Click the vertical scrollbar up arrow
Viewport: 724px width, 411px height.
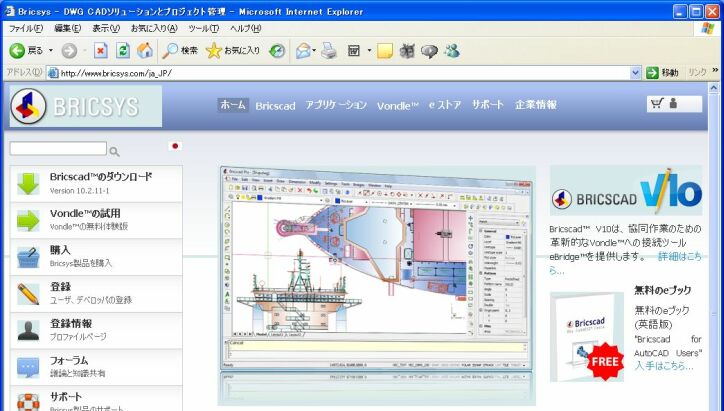(x=713, y=88)
